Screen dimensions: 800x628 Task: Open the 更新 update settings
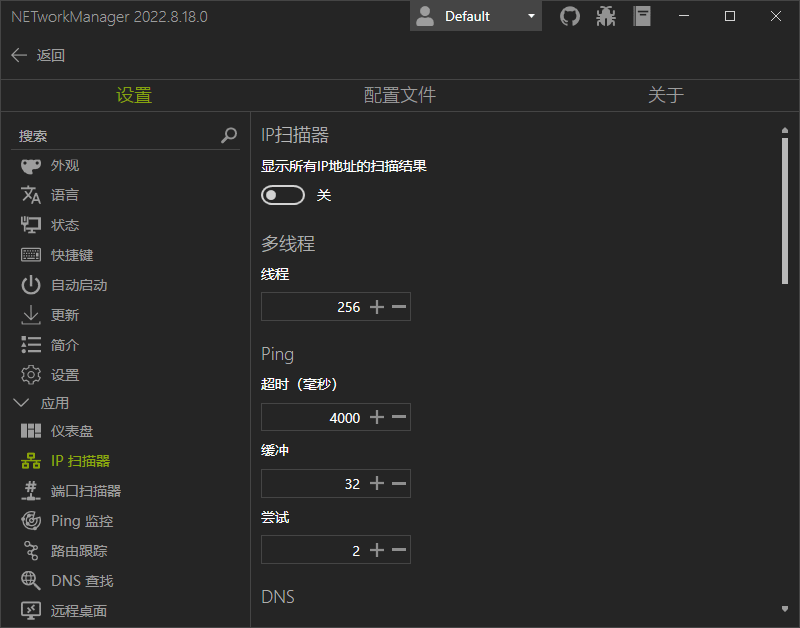pyautogui.click(x=50, y=315)
